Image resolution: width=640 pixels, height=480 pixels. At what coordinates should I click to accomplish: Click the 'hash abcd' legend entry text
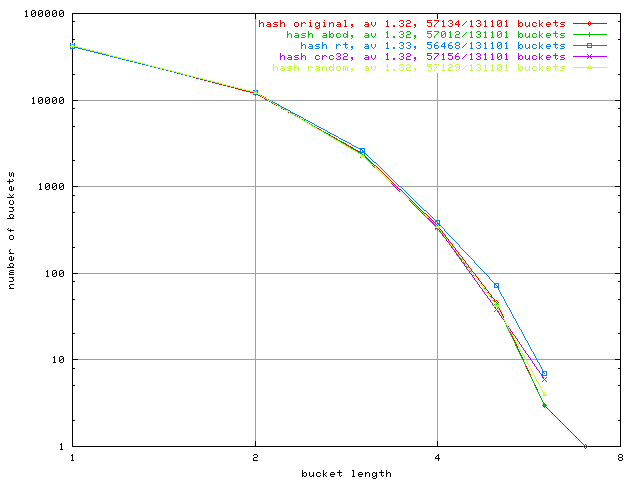(x=426, y=35)
